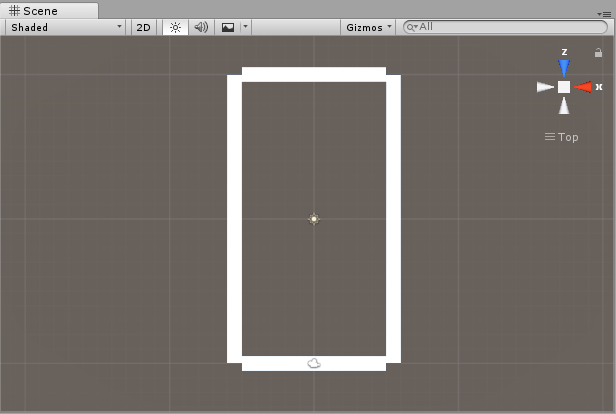Click the gray left axis cone

[545, 87]
